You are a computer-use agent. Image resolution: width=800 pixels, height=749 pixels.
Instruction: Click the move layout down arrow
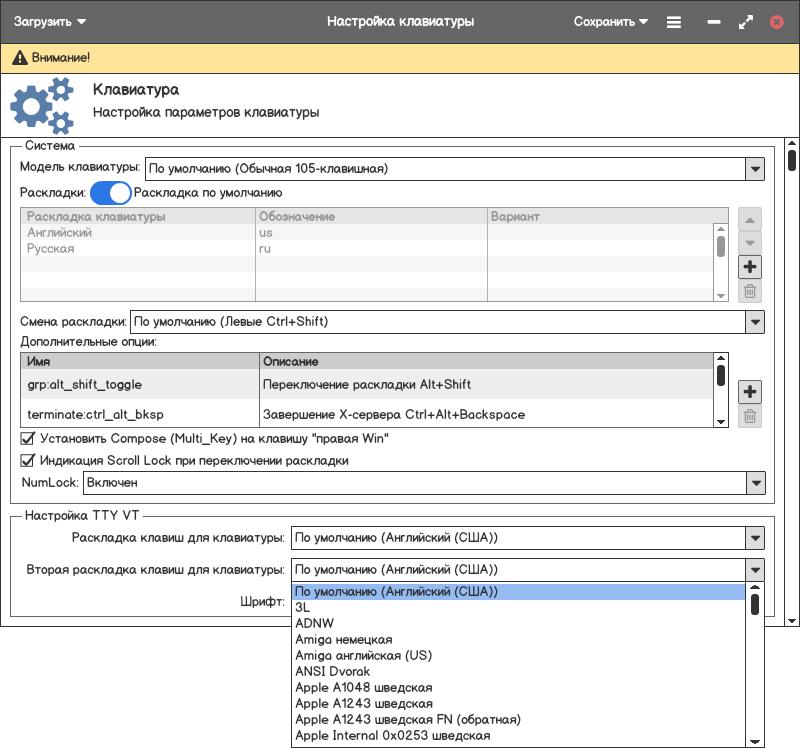[750, 243]
